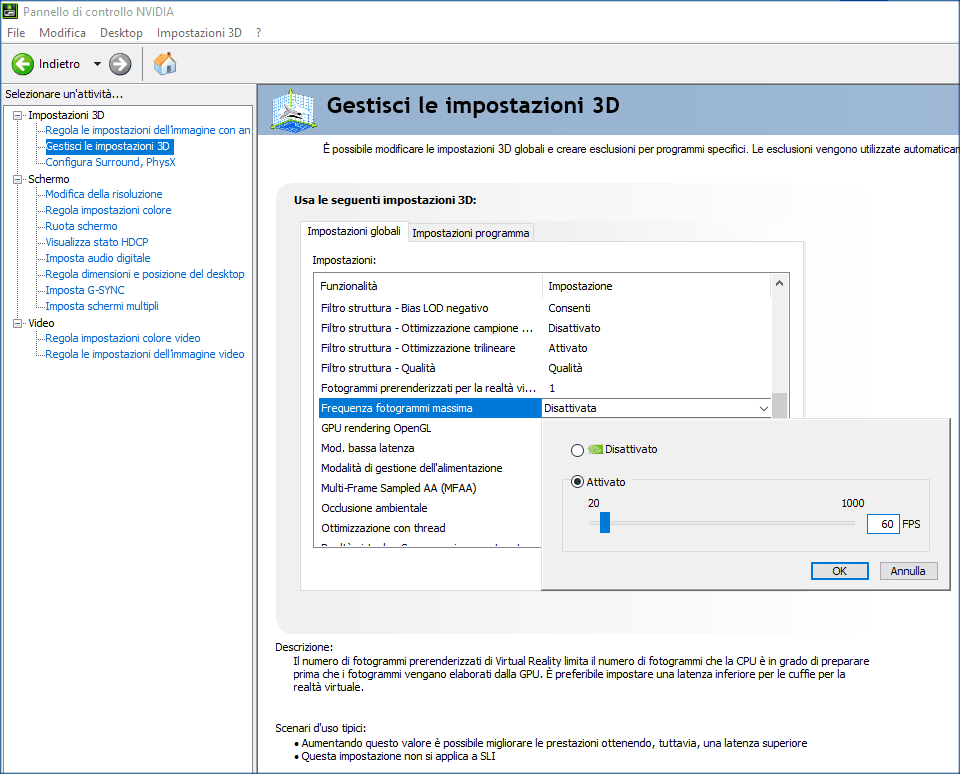Click the FPS value input field
Image resolution: width=960 pixels, height=774 pixels.
click(882, 524)
